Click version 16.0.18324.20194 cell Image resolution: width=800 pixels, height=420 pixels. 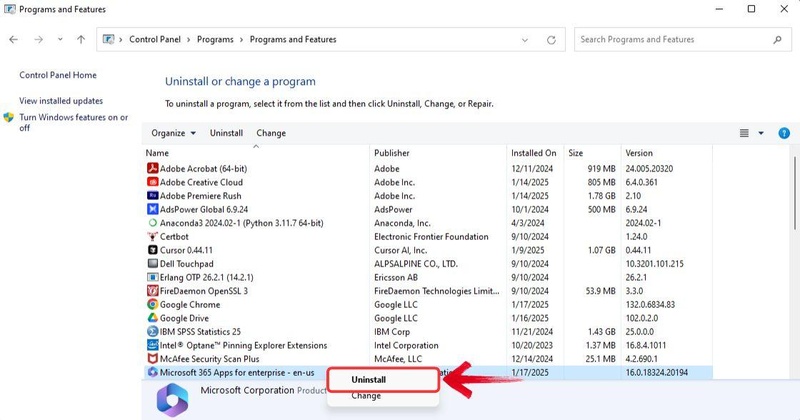click(x=657, y=372)
